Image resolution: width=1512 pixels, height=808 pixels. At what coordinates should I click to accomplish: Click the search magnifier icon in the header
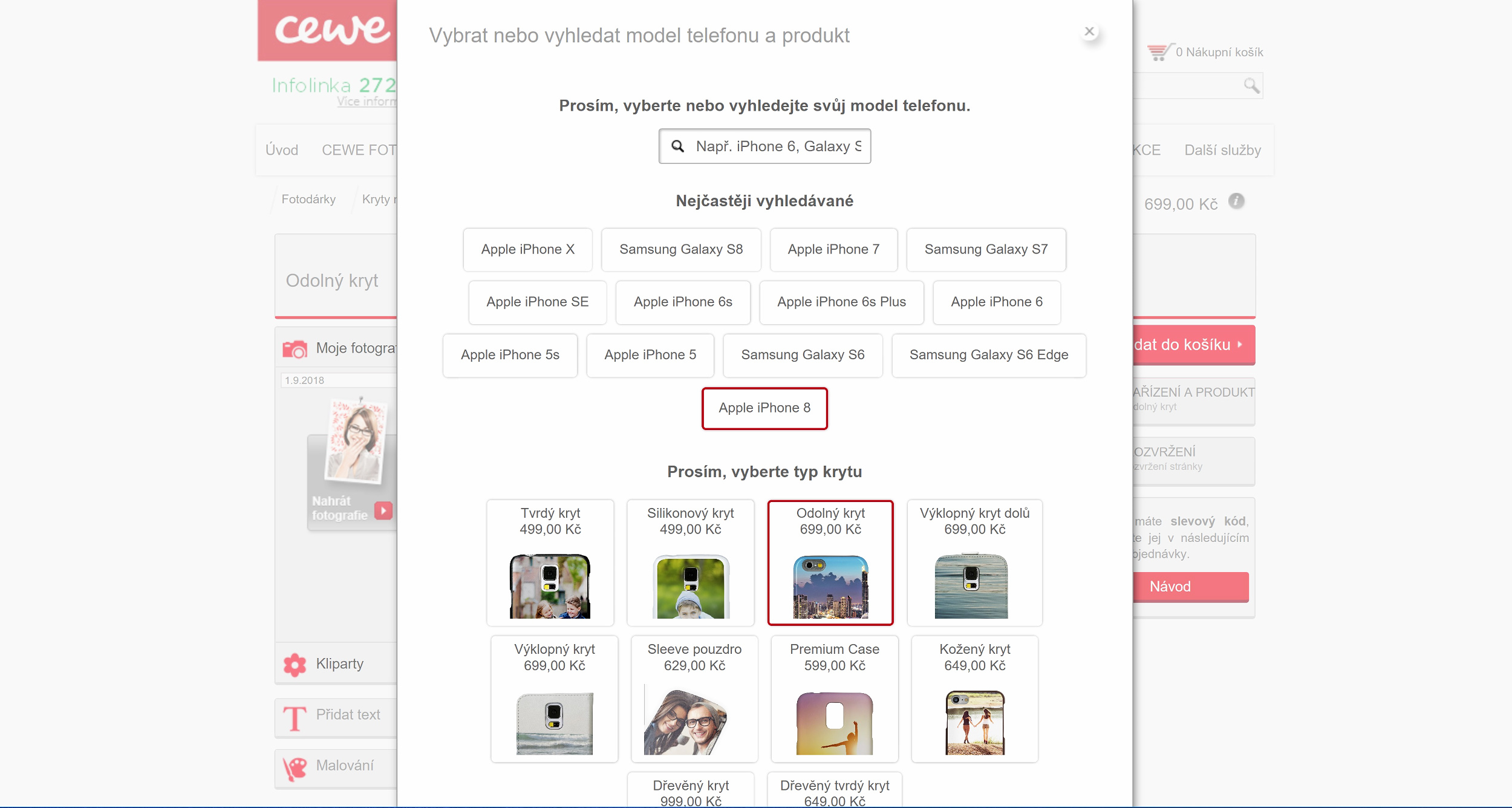coord(1251,86)
